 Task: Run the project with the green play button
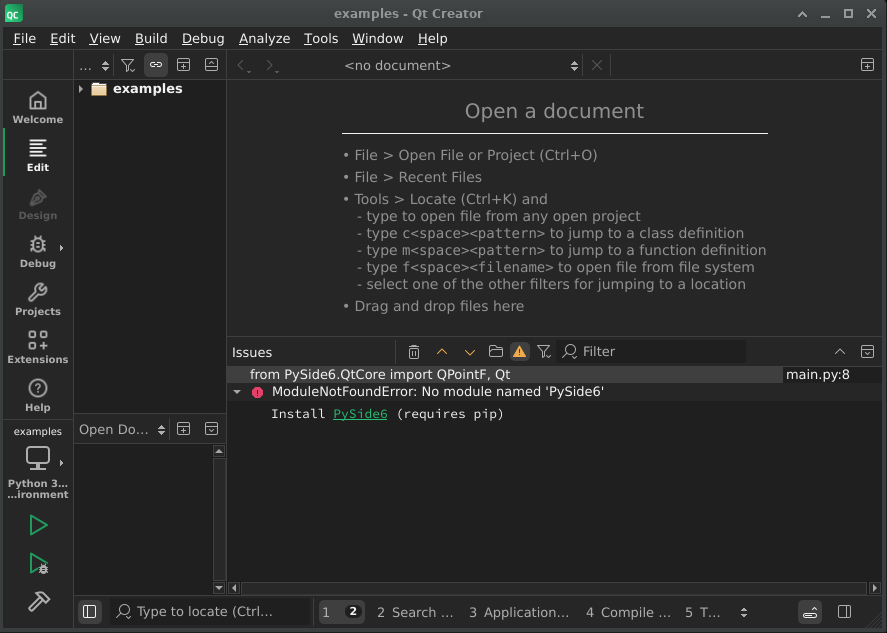[38, 526]
